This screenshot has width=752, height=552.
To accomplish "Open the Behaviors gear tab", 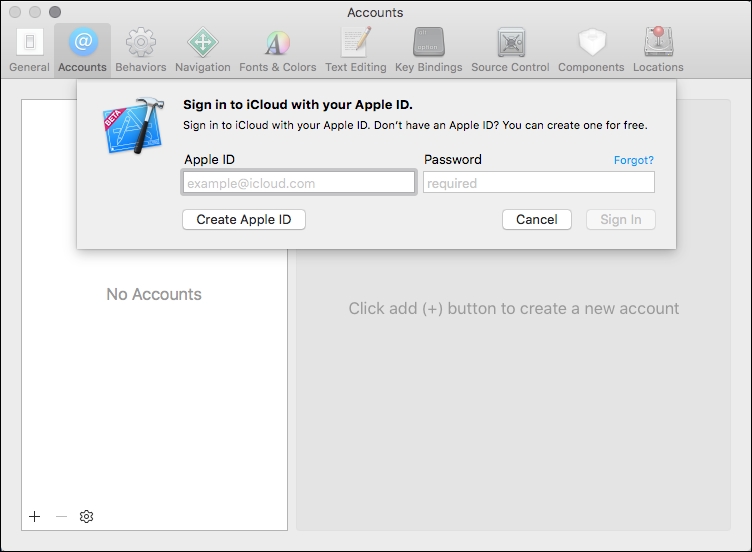I will click(141, 50).
